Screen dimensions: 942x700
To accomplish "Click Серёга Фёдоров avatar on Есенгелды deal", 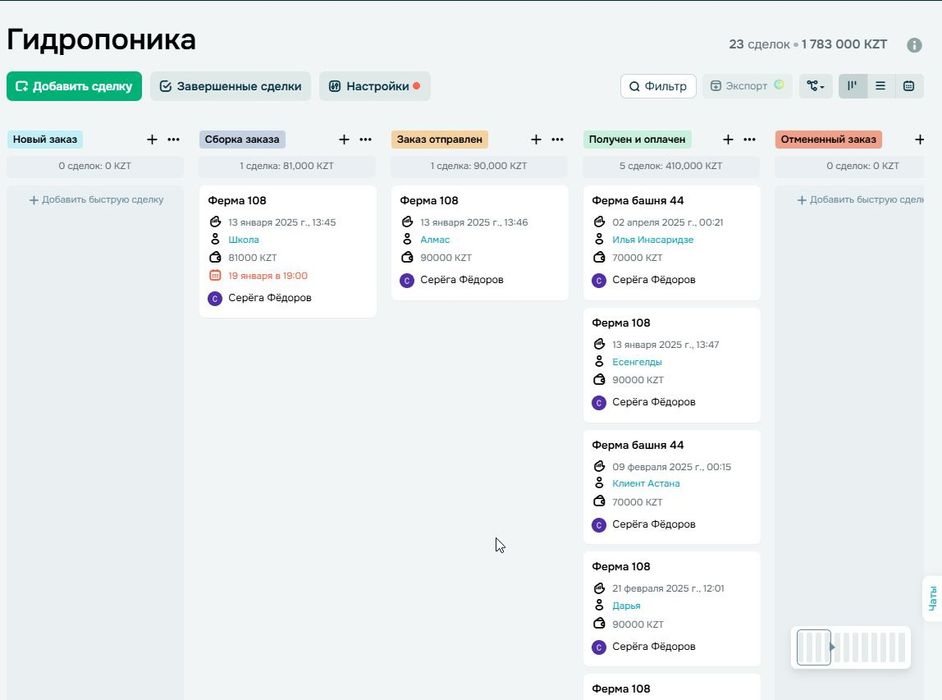I will tap(599, 403).
